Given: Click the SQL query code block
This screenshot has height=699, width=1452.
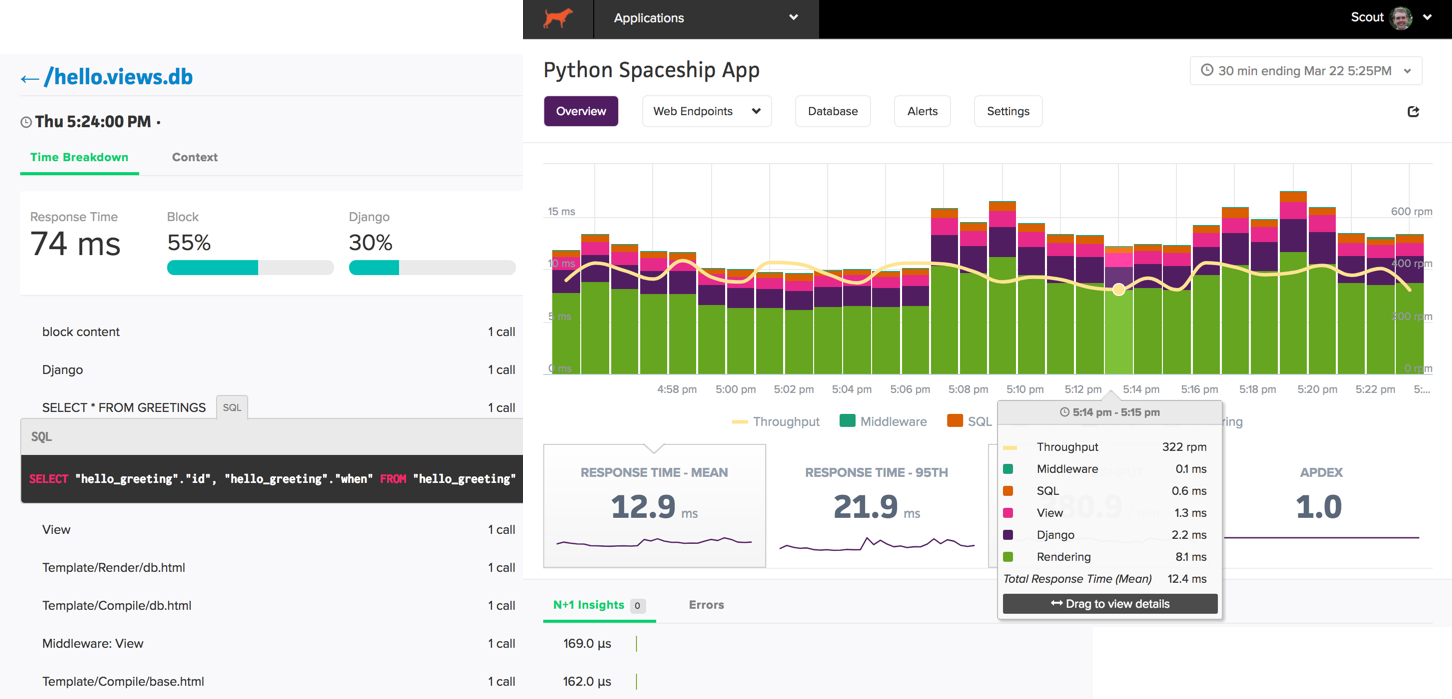Looking at the screenshot, I should pos(271,479).
